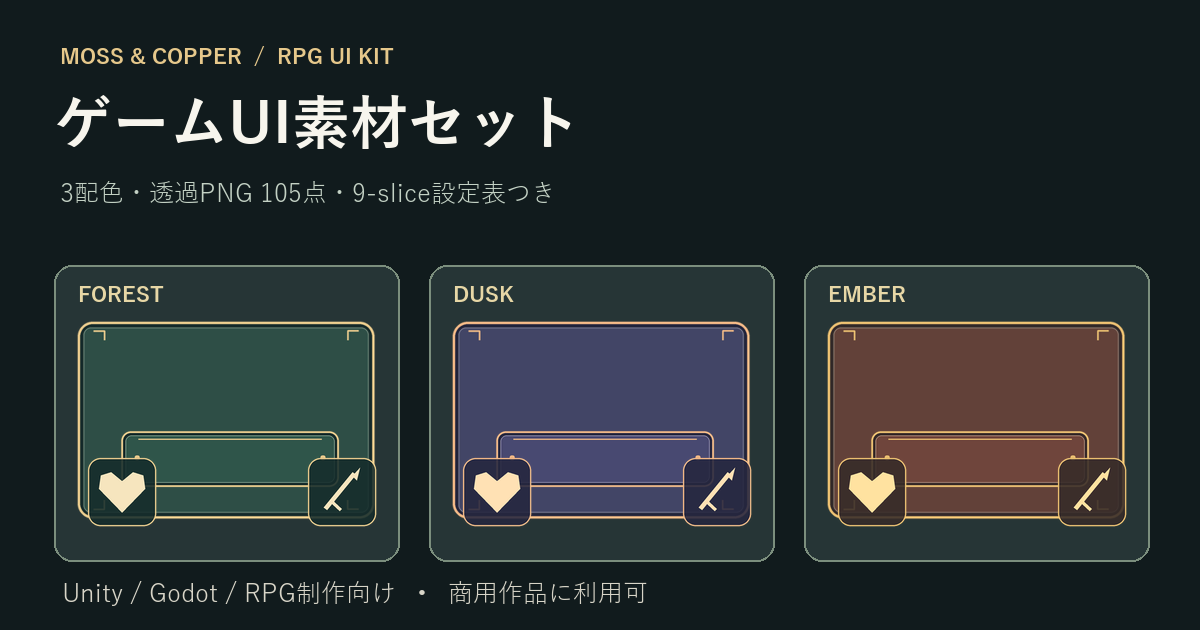Click the ゲームUI素材セット title

click(x=316, y=122)
